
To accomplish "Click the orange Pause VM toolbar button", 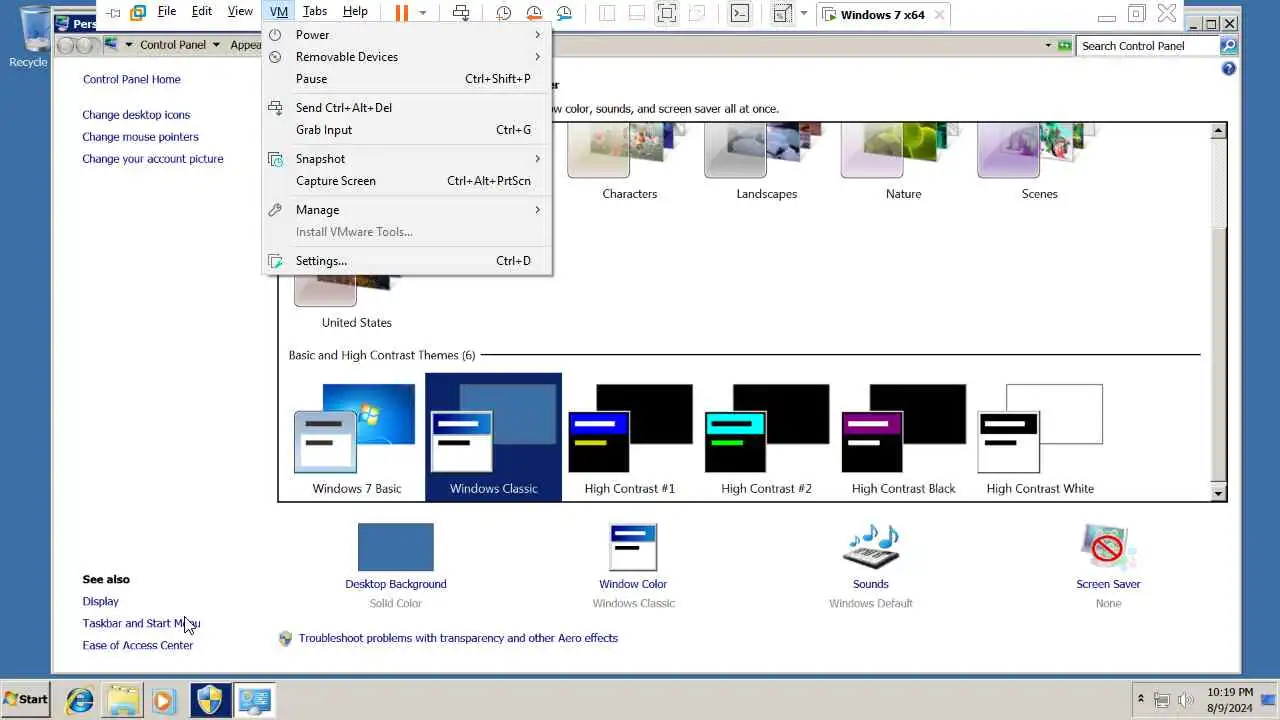I will 402,13.
